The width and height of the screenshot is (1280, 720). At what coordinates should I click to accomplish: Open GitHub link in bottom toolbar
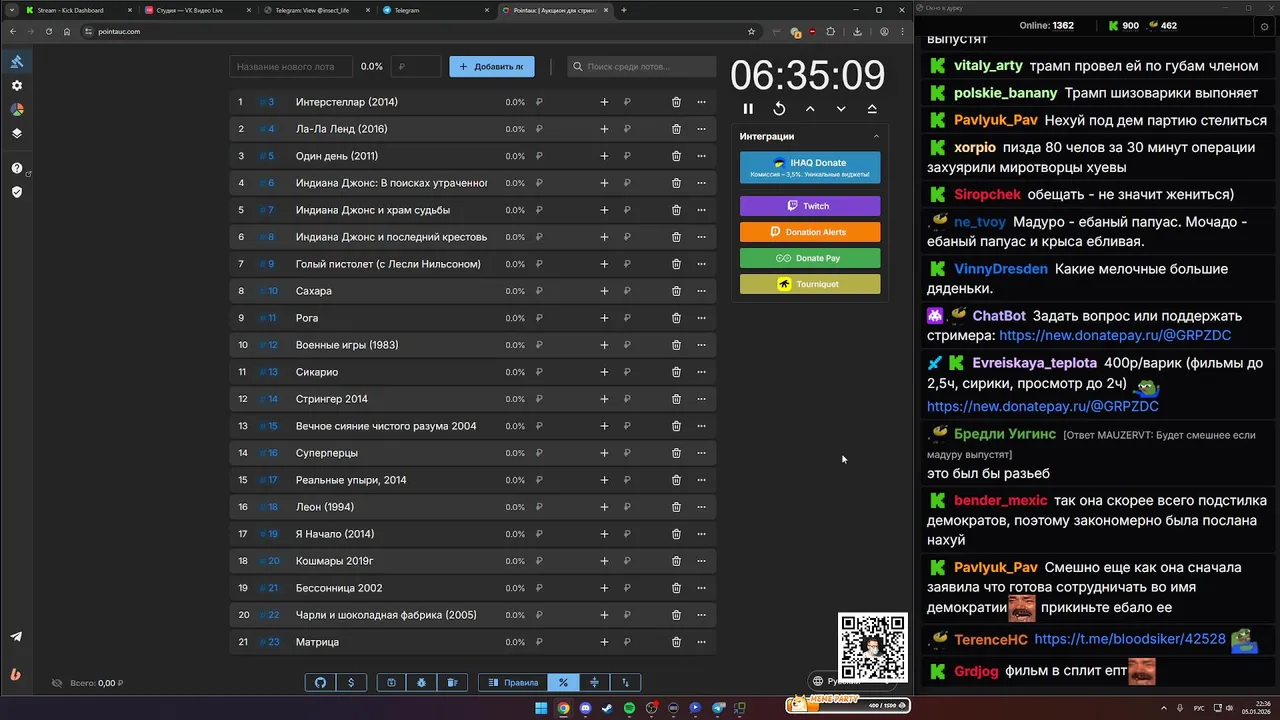(x=320, y=682)
